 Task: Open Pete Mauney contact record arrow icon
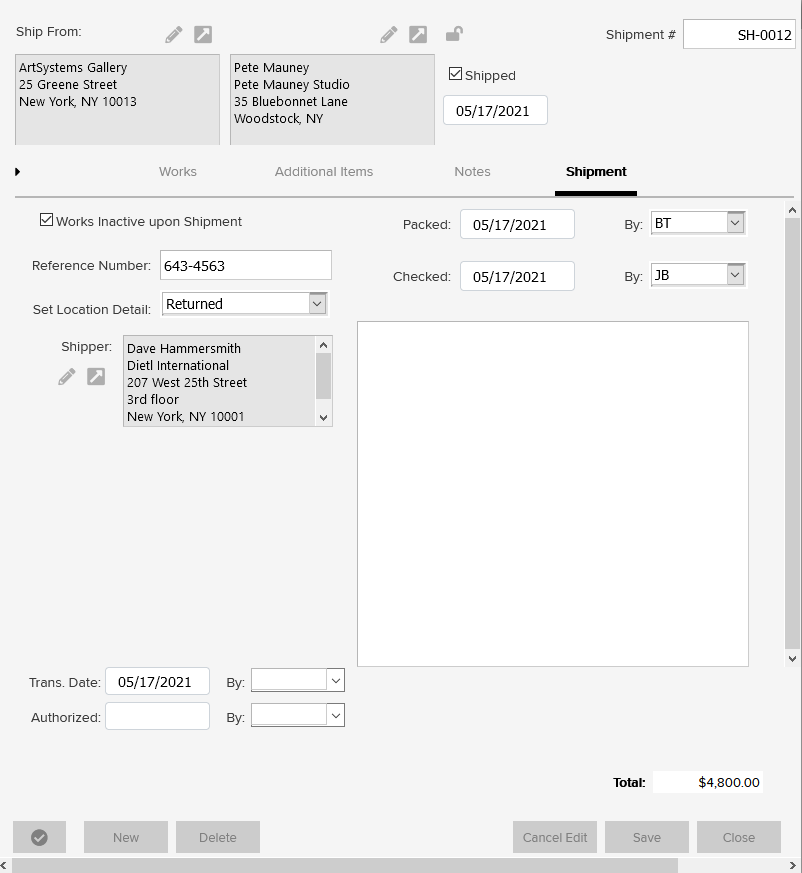click(418, 35)
